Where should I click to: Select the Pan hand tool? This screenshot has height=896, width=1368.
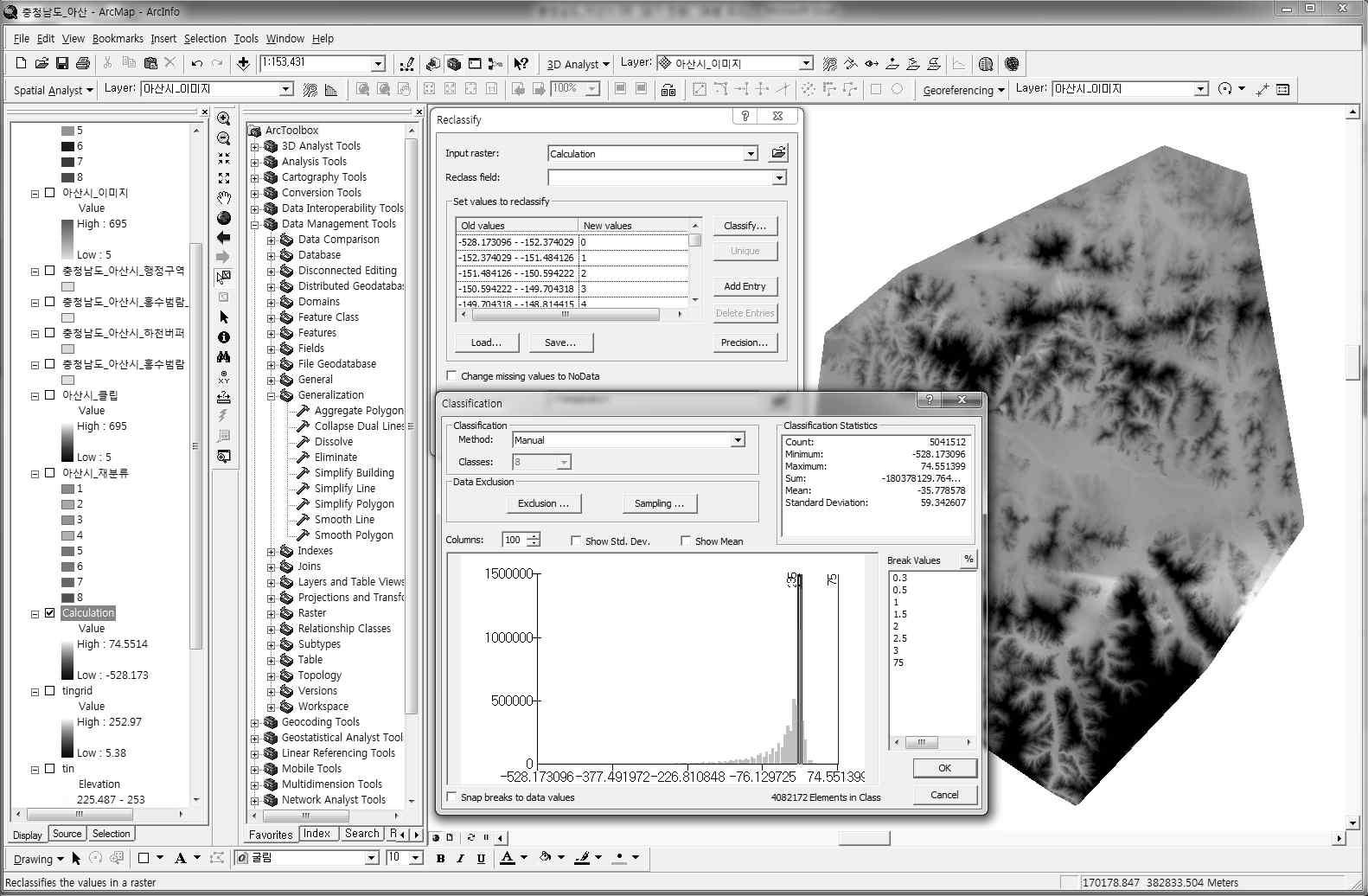click(224, 198)
